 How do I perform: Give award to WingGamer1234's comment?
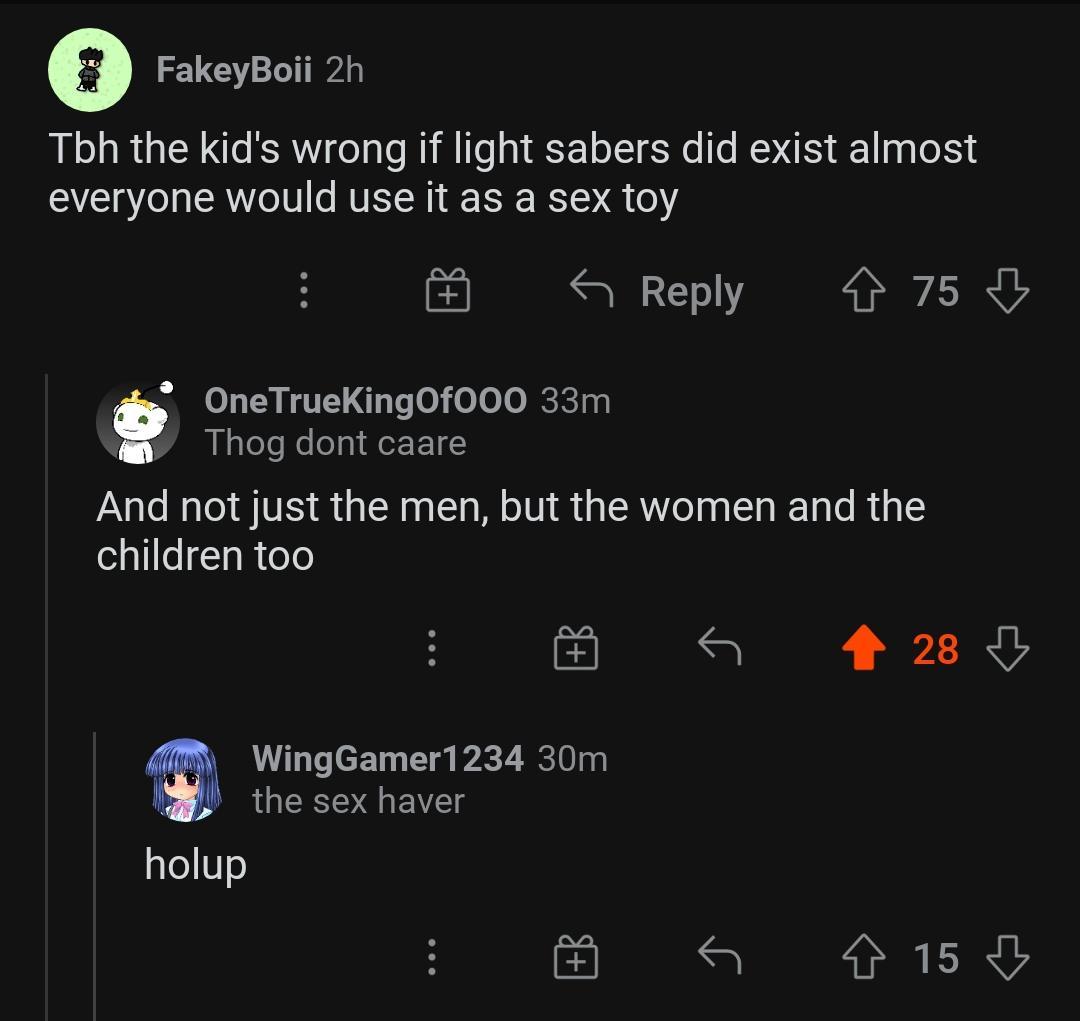click(575, 957)
